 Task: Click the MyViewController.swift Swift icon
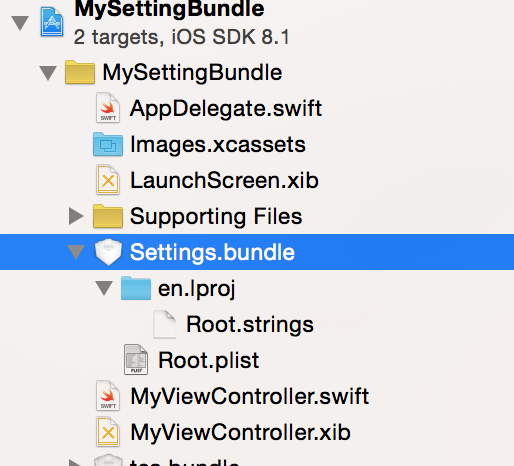point(108,396)
